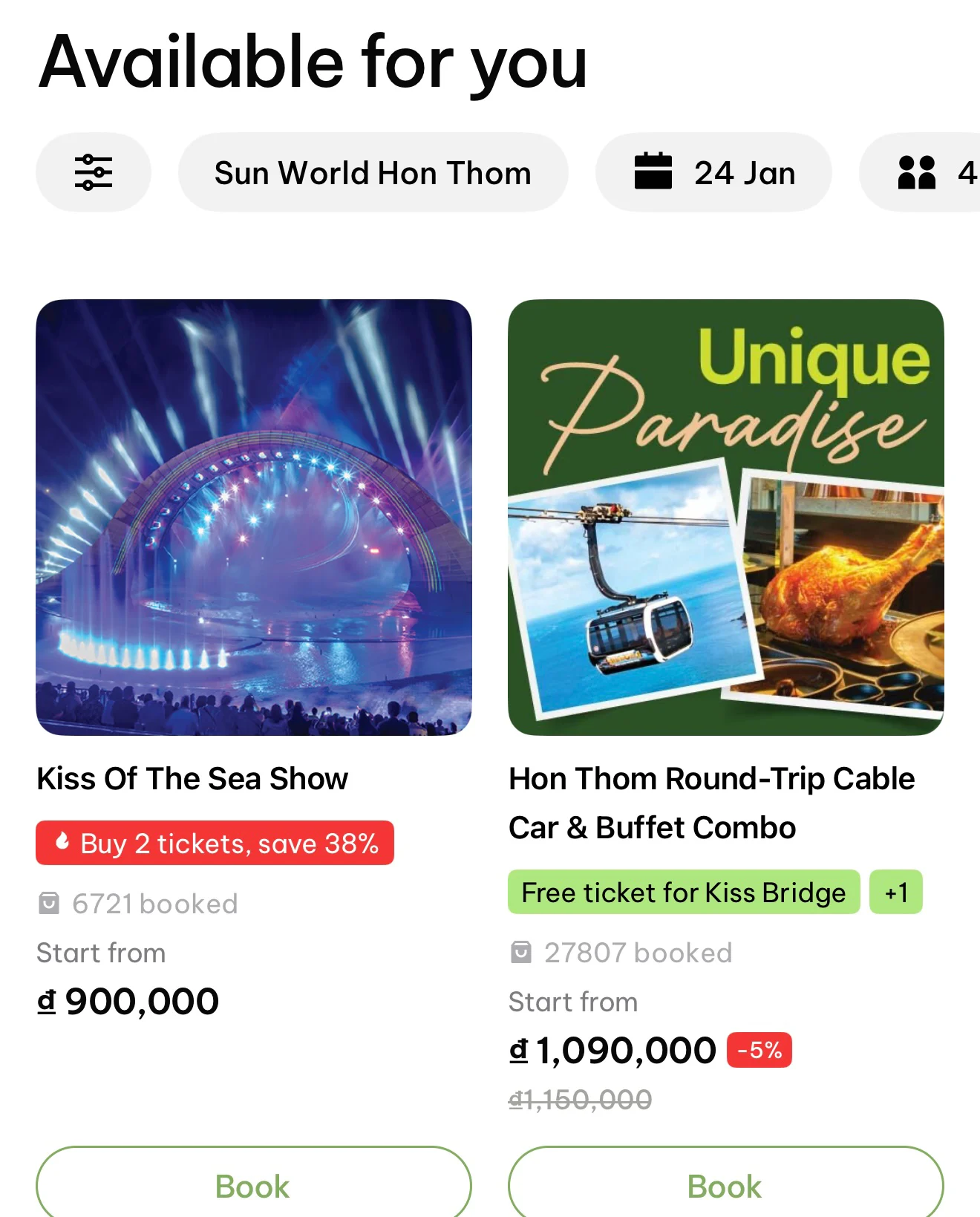Expand the +1 extra offers tag
This screenshot has height=1217, width=980.
(896, 892)
